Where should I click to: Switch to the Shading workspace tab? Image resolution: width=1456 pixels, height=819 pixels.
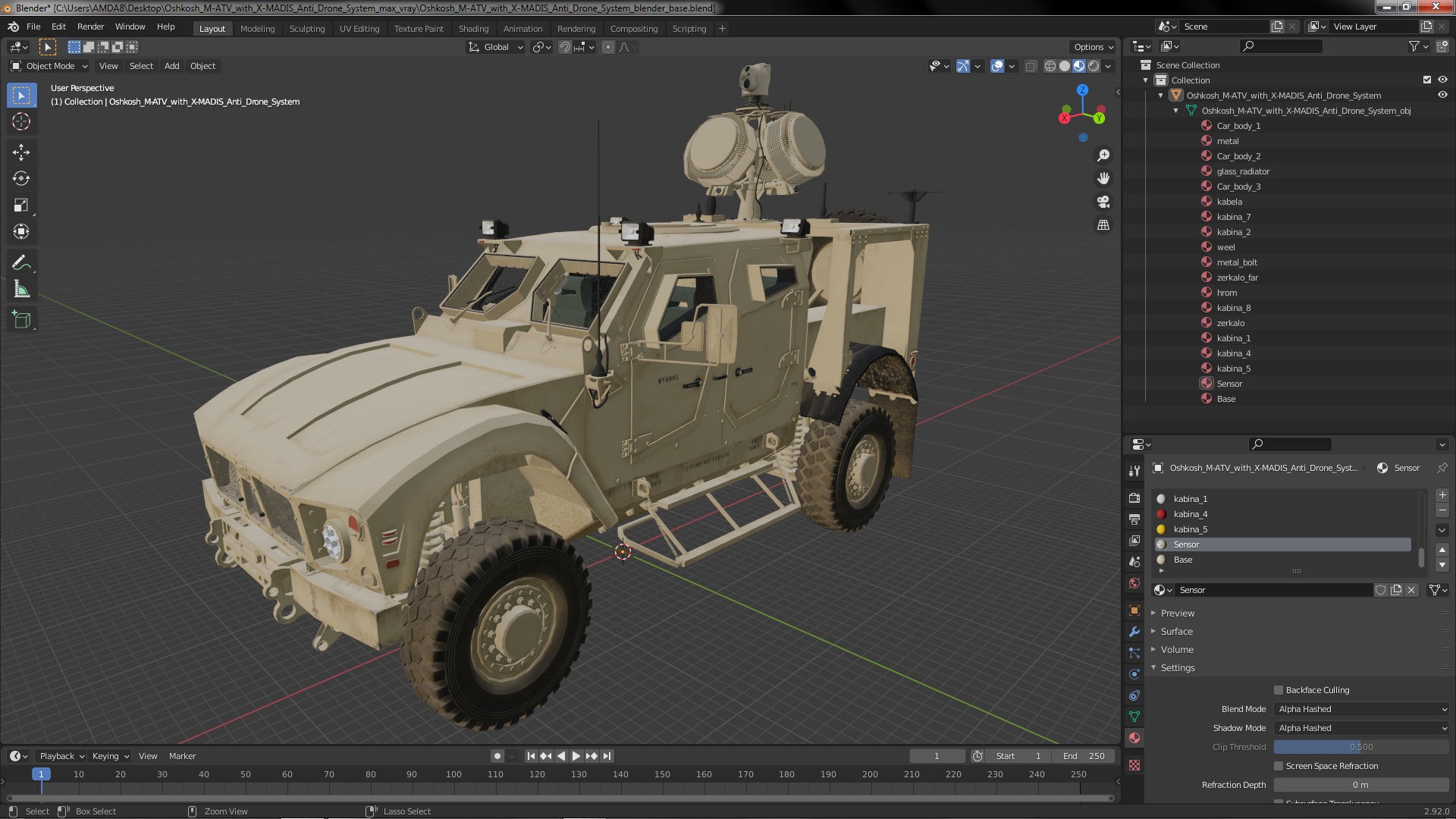pos(473,29)
